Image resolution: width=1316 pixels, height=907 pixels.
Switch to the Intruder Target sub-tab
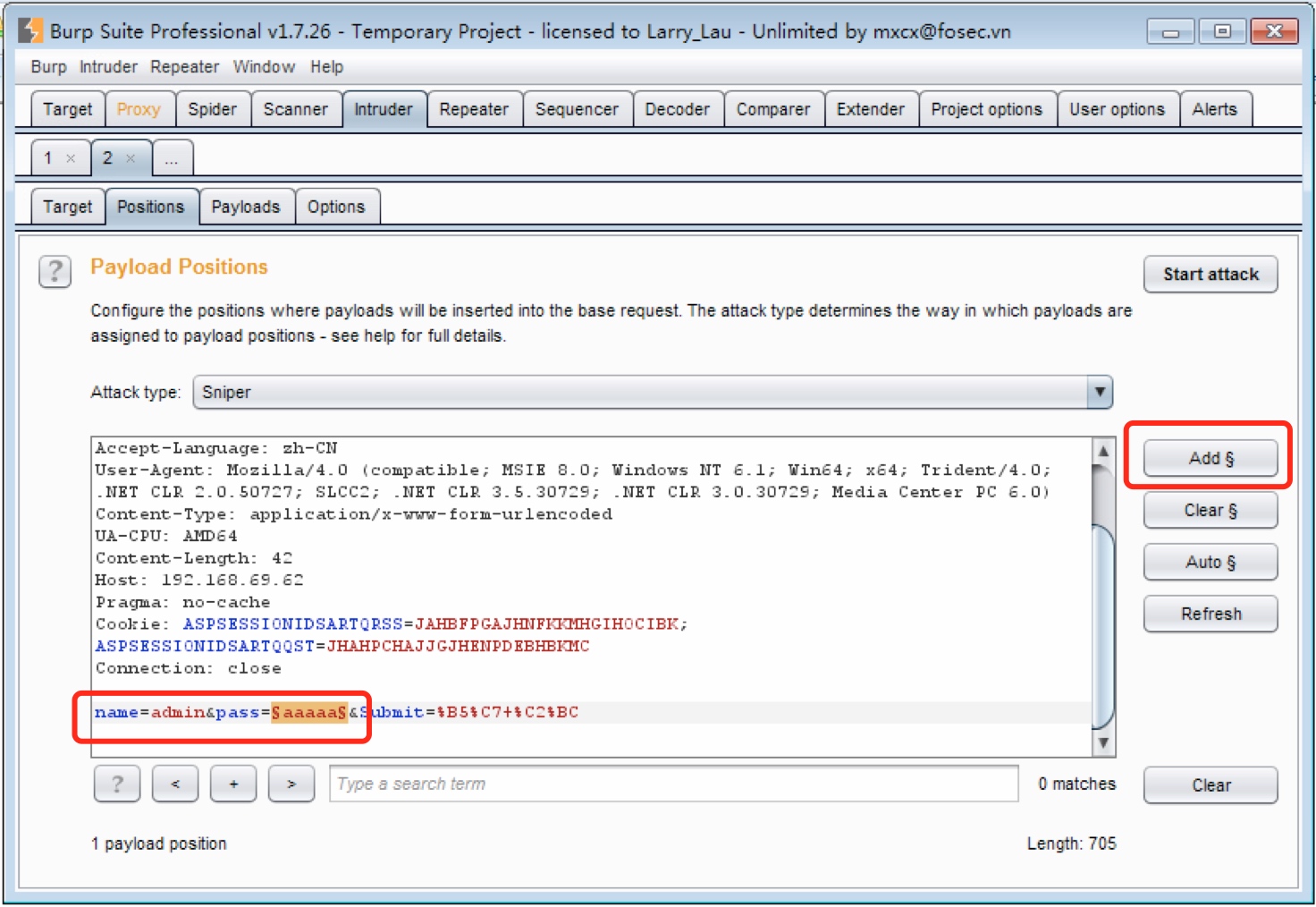click(x=68, y=207)
